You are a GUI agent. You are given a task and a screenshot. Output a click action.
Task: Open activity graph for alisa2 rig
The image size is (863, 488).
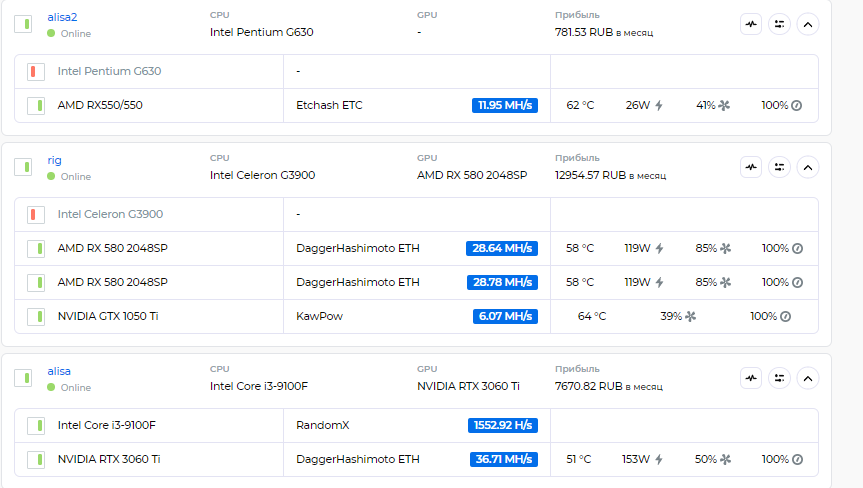(x=751, y=24)
